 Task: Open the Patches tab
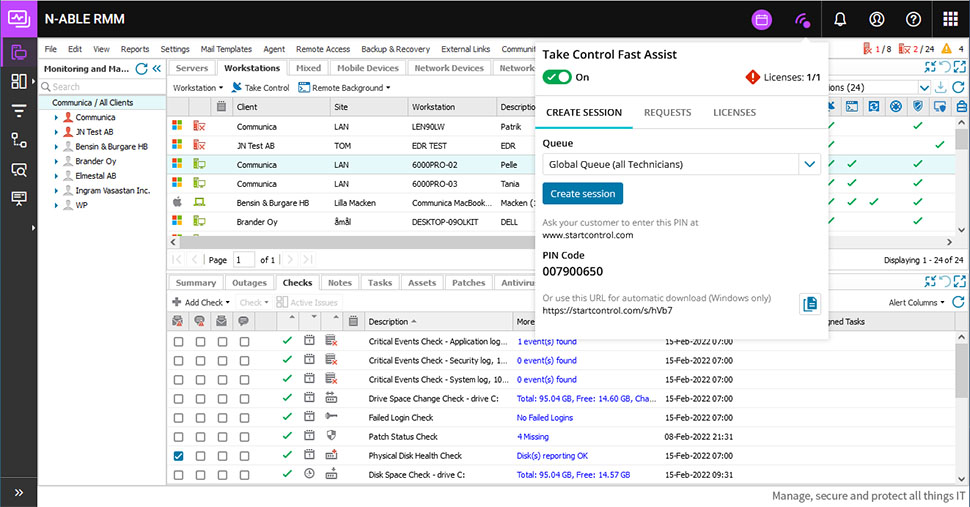(x=468, y=283)
